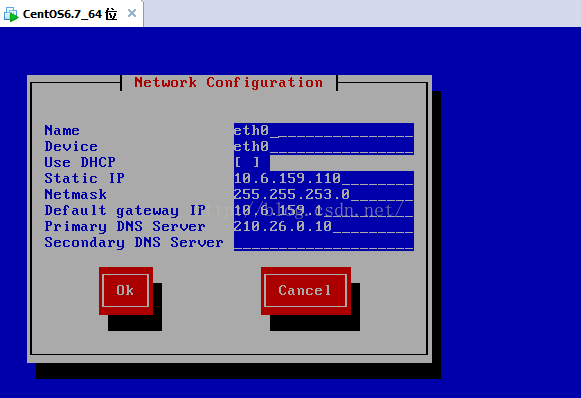Confirm with the Ok button
The height and width of the screenshot is (398, 581).
point(126,291)
